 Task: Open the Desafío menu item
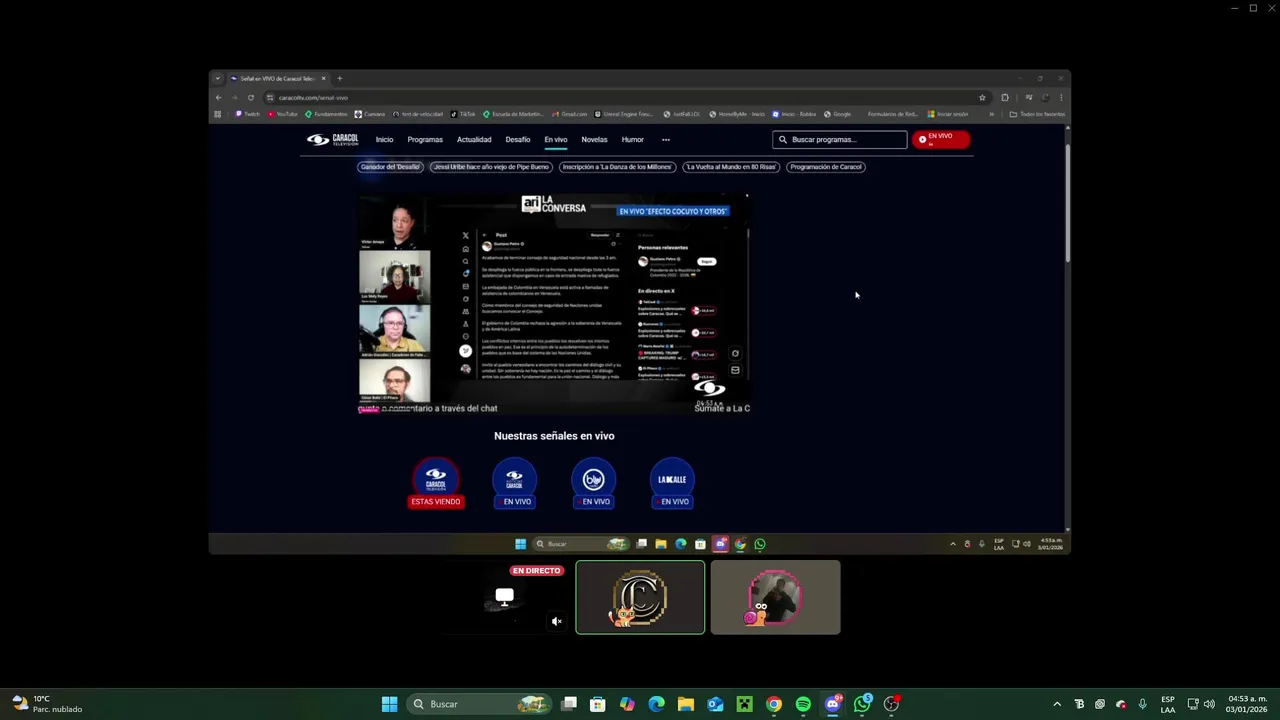[518, 140]
